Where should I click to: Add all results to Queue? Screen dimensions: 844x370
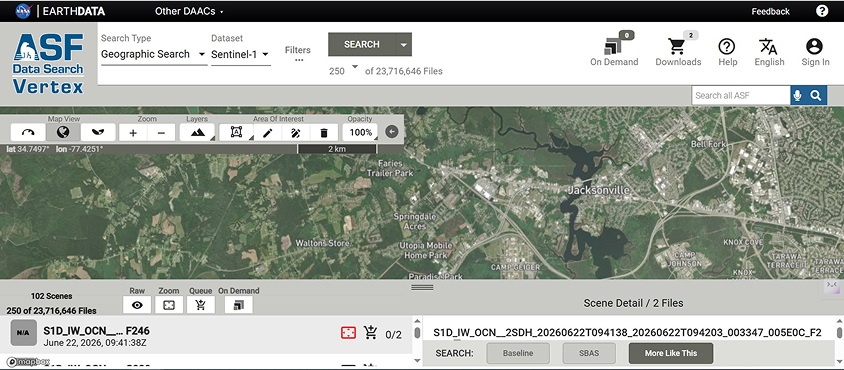[x=201, y=305]
